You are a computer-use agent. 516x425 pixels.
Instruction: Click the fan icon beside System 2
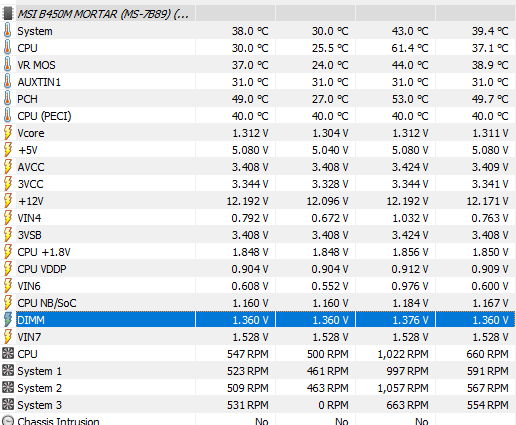(x=8, y=387)
